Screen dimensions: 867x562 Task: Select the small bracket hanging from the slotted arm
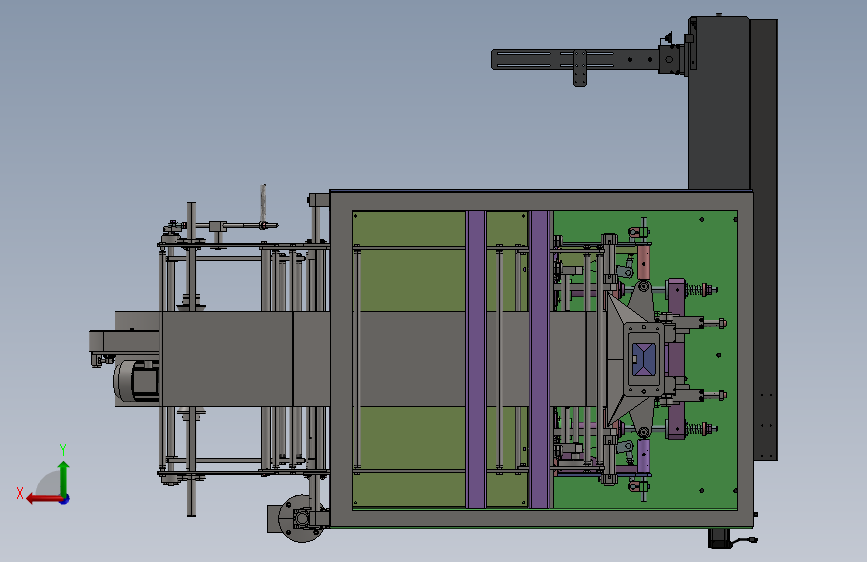579,69
